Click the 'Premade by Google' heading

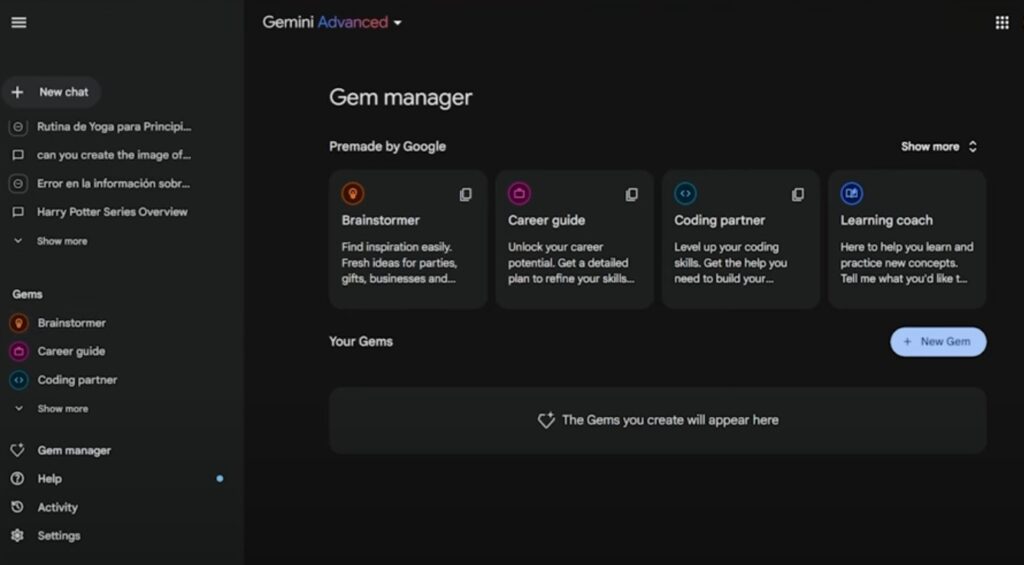click(x=387, y=146)
